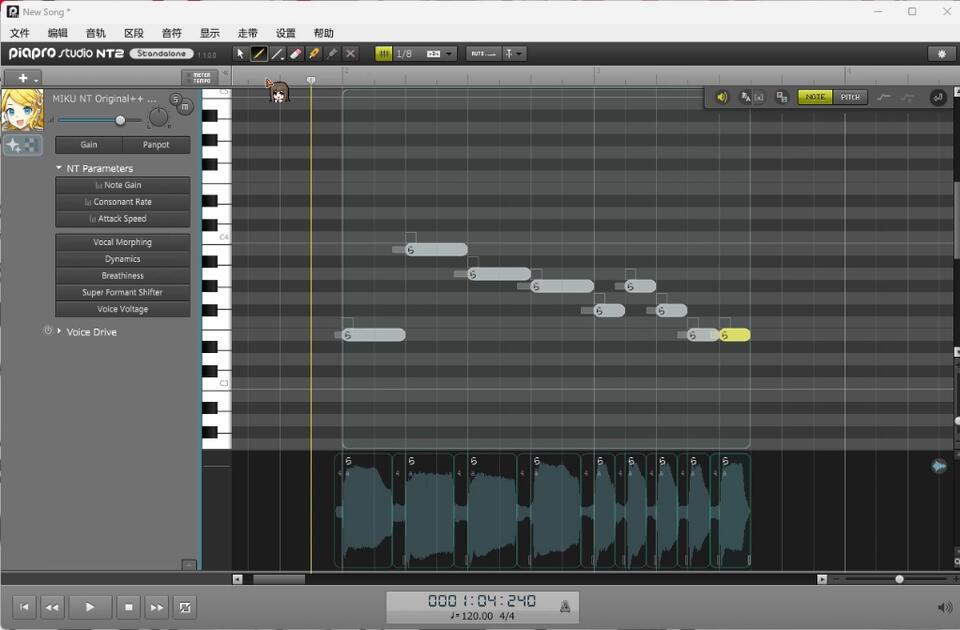Viewport: 960px width, 630px height.
Task: Stop playback with the stop button
Action: (129, 607)
